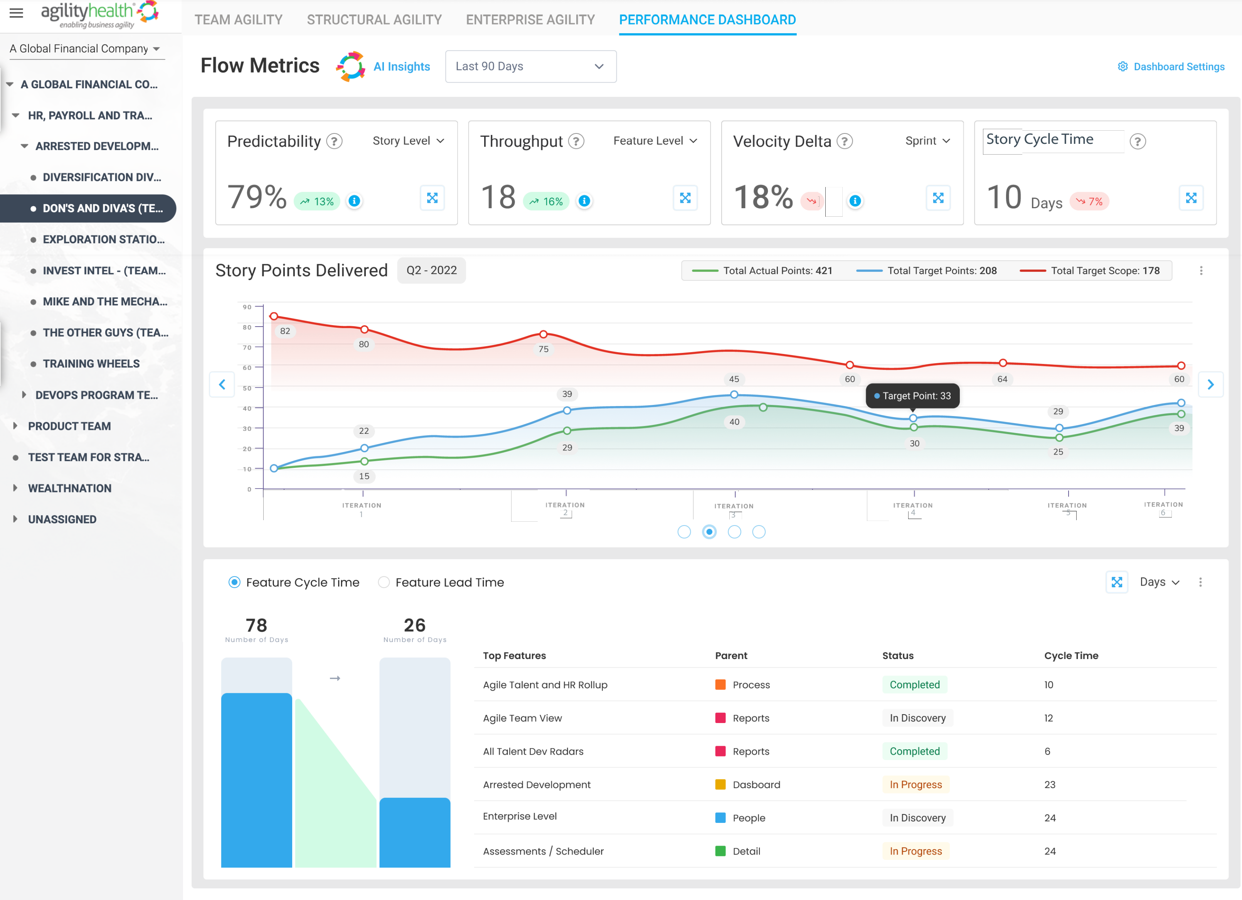Switch to the Enterprise Agility tab

(530, 19)
